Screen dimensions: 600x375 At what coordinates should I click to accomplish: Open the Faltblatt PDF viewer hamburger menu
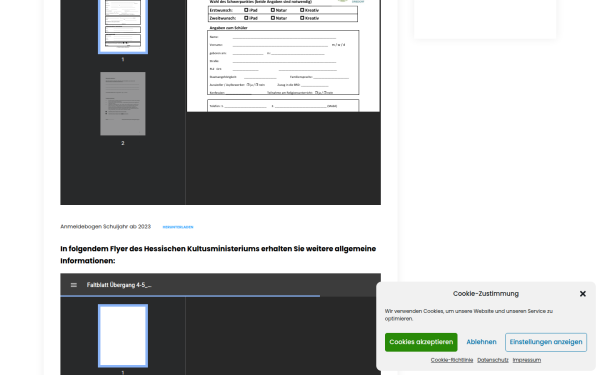pos(74,285)
